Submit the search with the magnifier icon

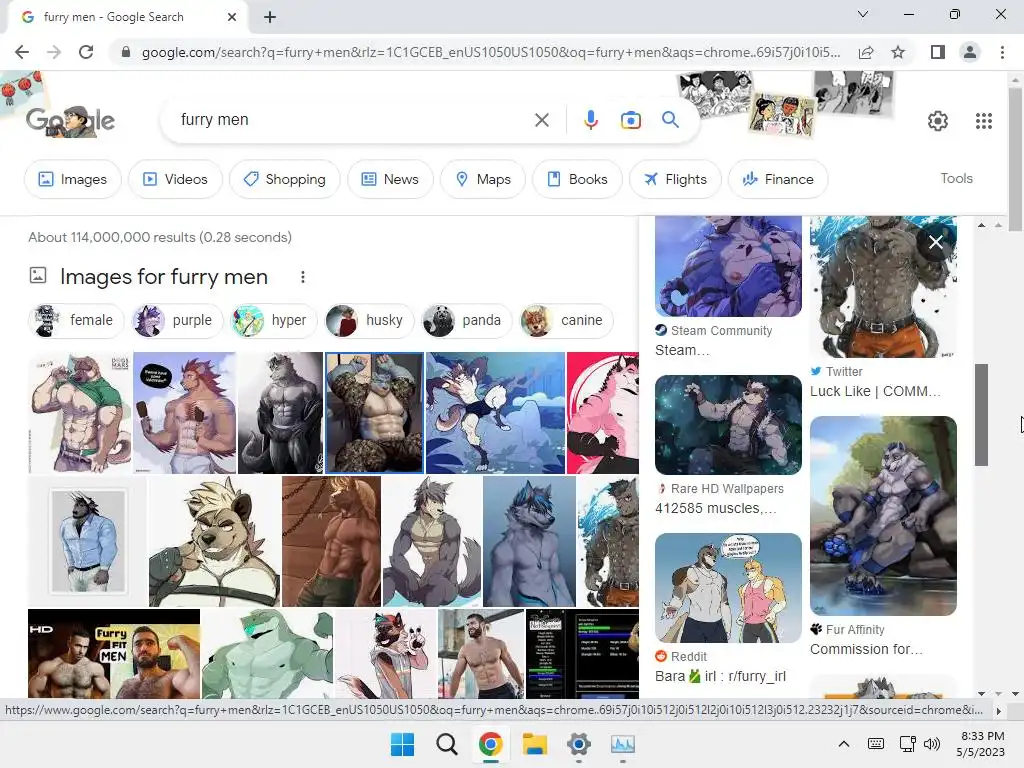[x=670, y=120]
